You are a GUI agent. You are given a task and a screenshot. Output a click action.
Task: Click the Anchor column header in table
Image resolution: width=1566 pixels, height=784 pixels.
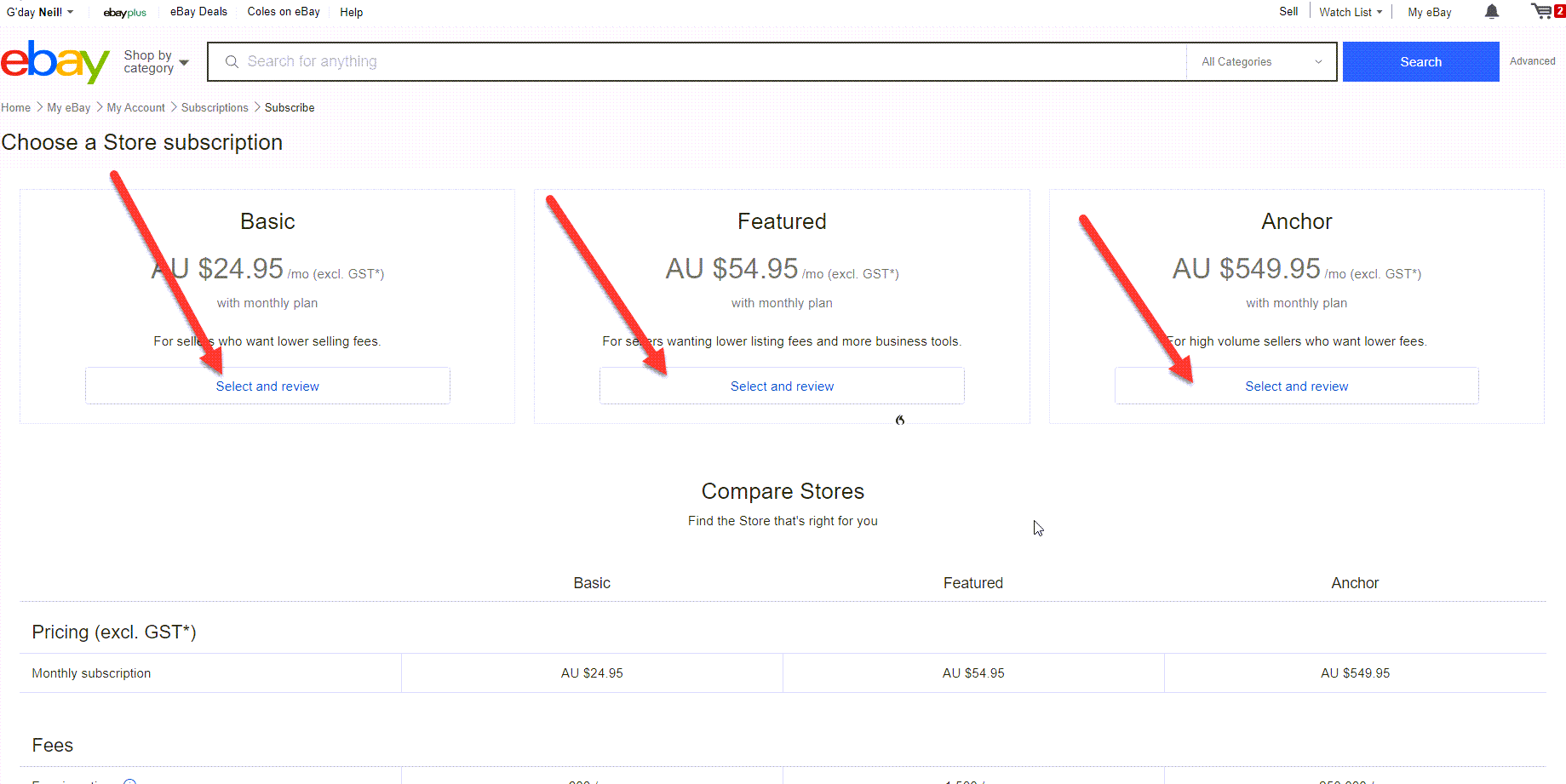pos(1355,583)
